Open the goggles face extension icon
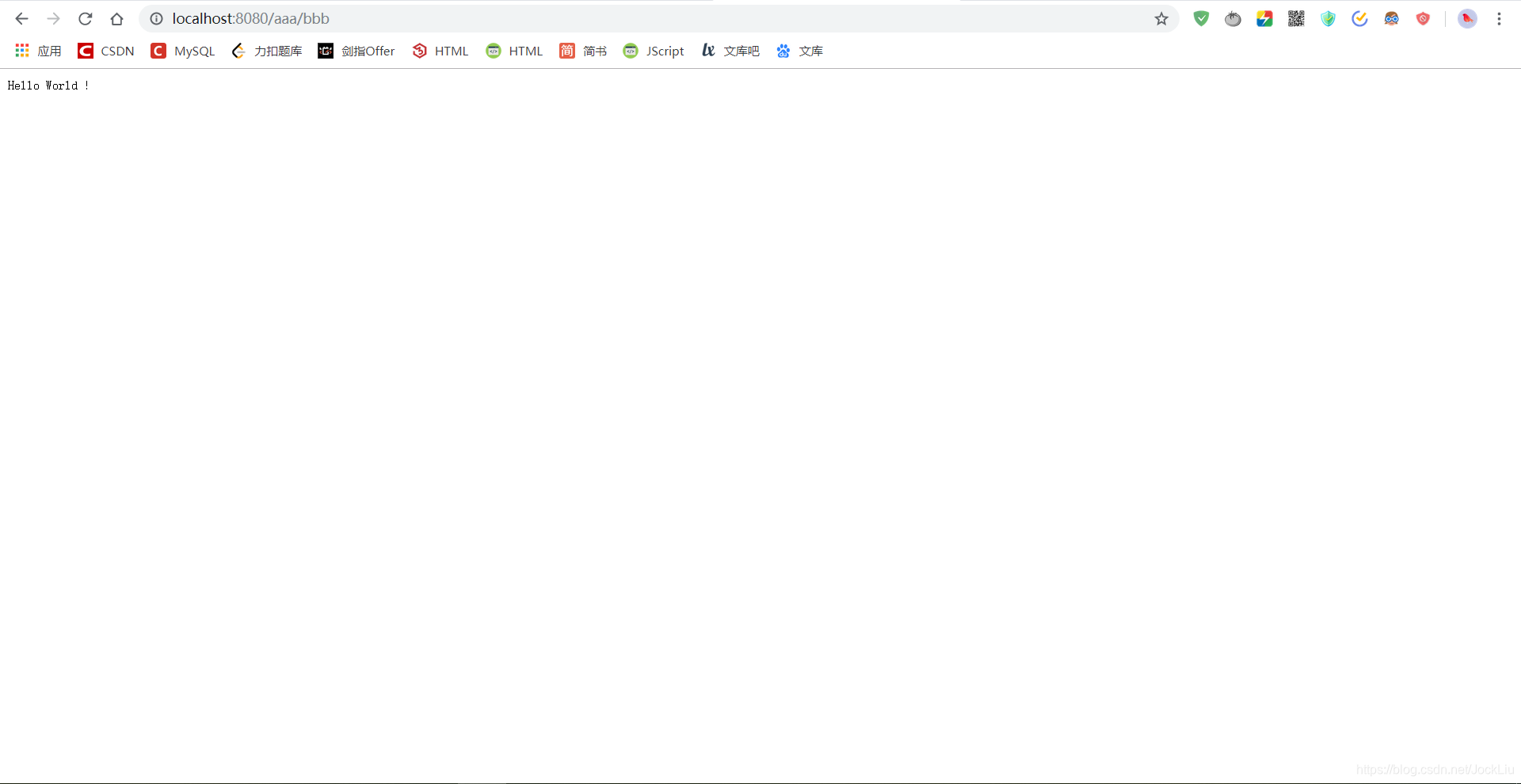Image resolution: width=1521 pixels, height=784 pixels. tap(1392, 19)
